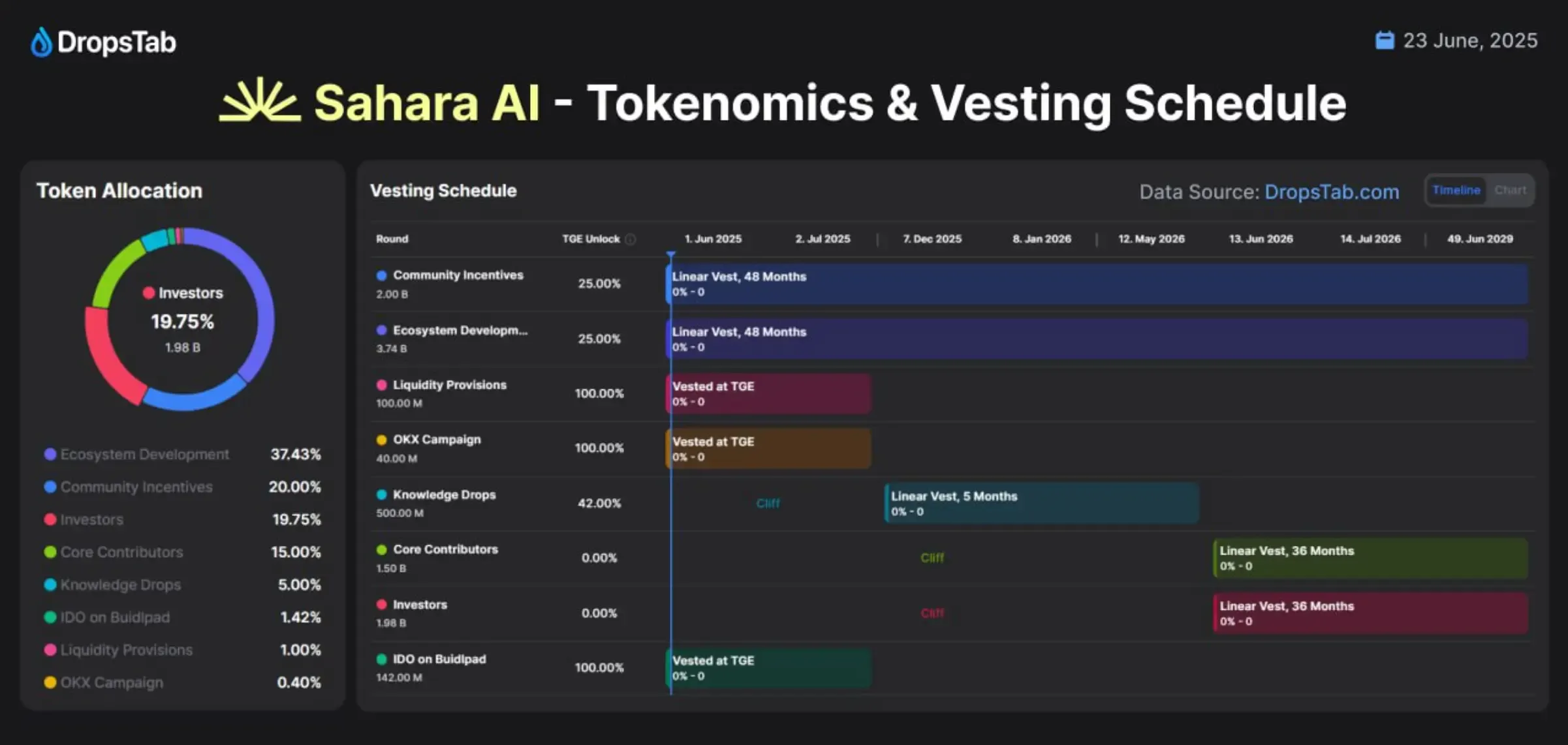Toggle Core Contributors in allocation legend
Image resolution: width=1568 pixels, height=745 pixels.
121,552
